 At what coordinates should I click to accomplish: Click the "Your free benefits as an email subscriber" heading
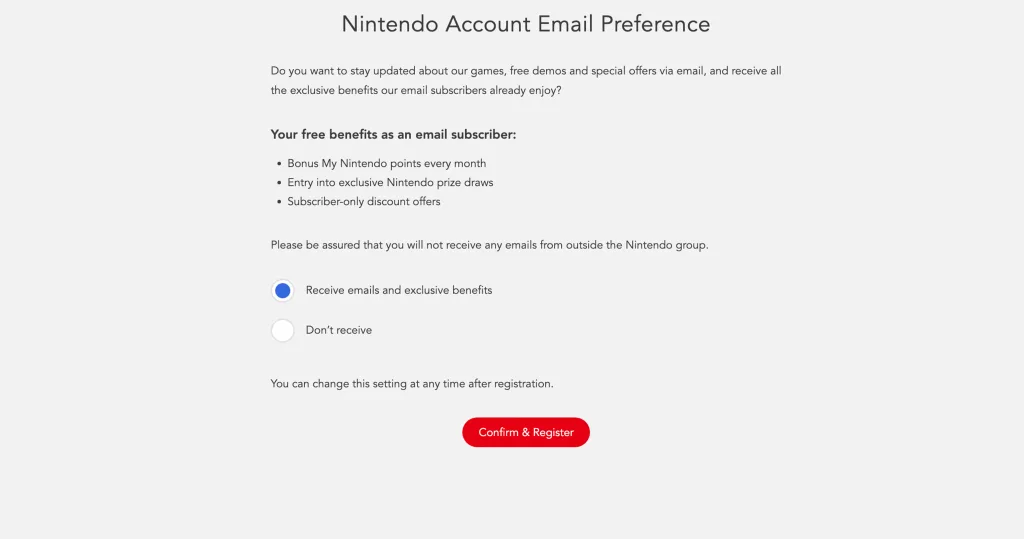[393, 135]
